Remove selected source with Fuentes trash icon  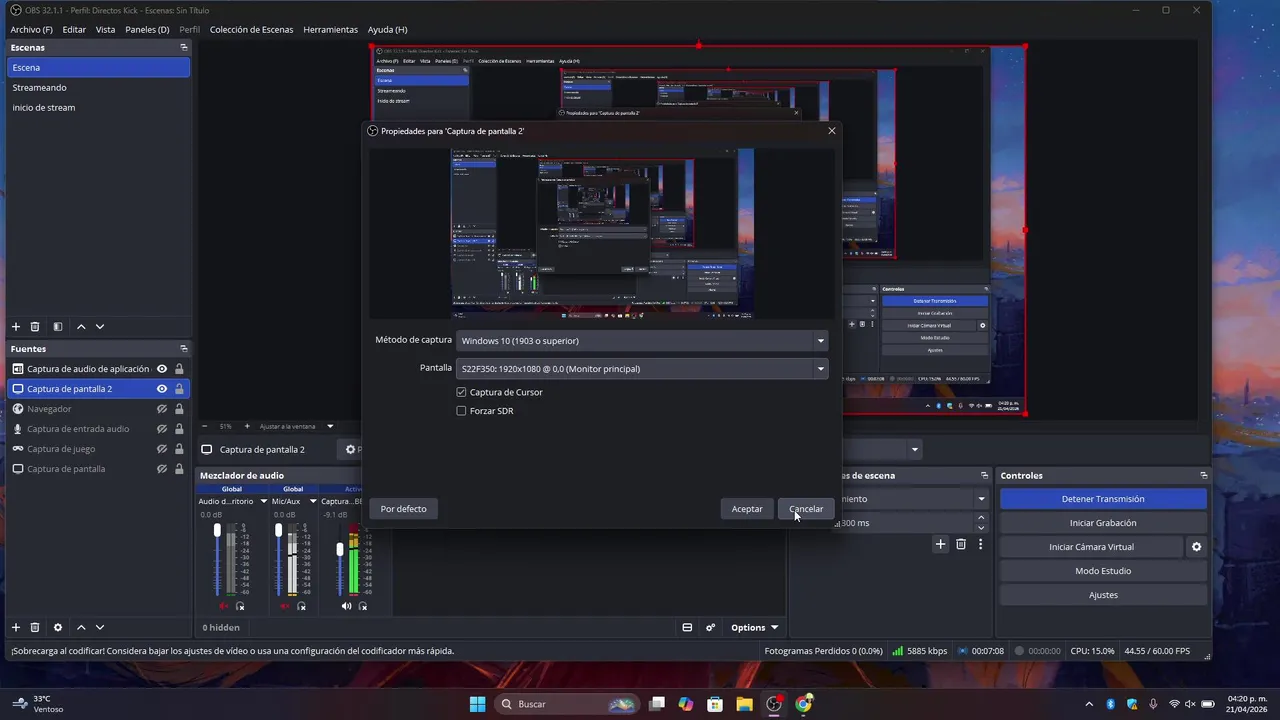click(x=35, y=627)
